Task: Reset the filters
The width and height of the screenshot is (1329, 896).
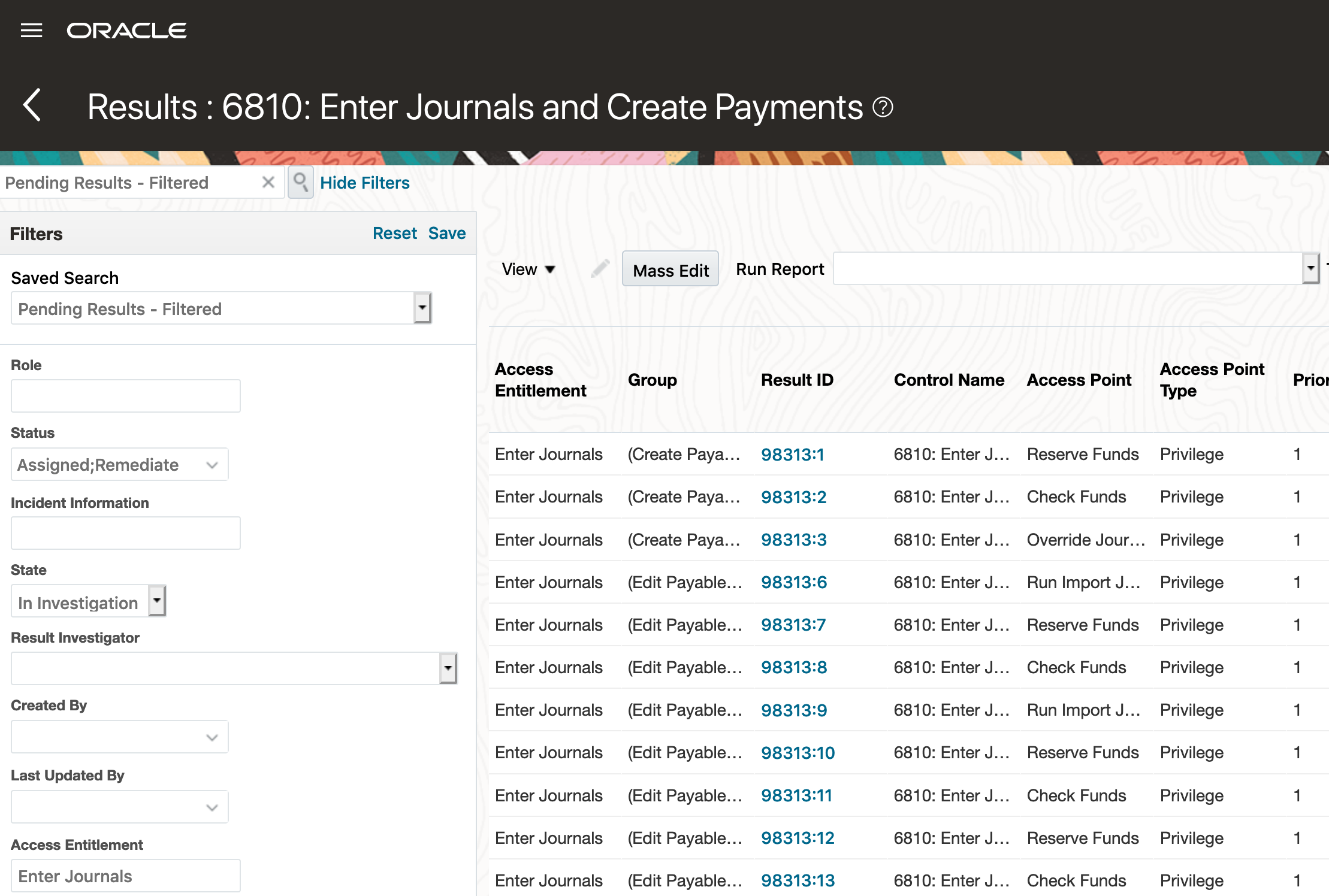Action: click(394, 233)
